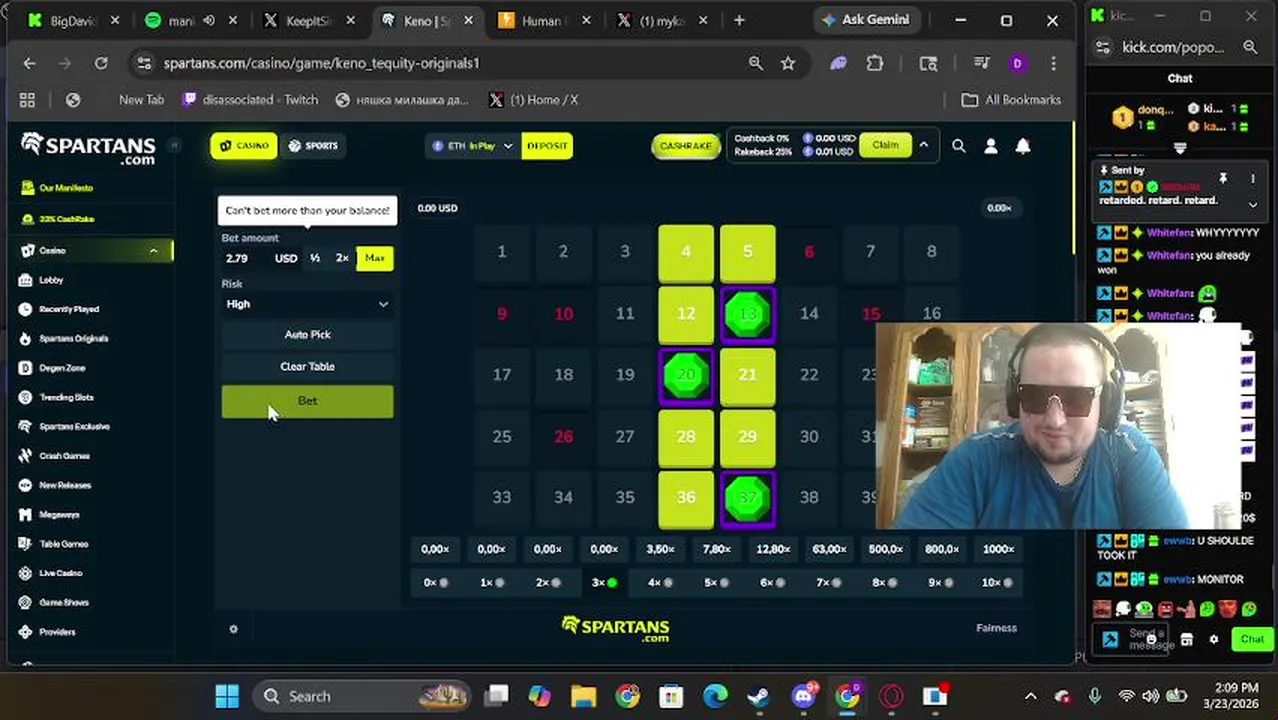Set bet to Max
Image resolution: width=1278 pixels, height=720 pixels.
point(375,258)
